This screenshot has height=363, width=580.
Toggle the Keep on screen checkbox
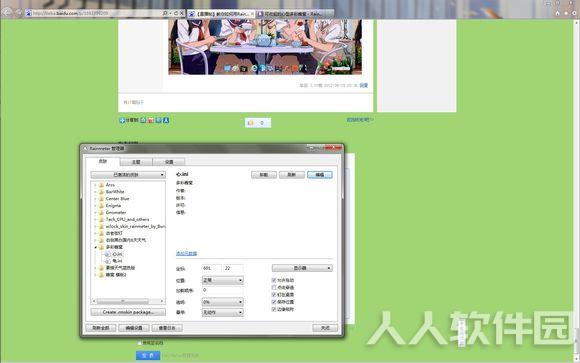pos(274,295)
